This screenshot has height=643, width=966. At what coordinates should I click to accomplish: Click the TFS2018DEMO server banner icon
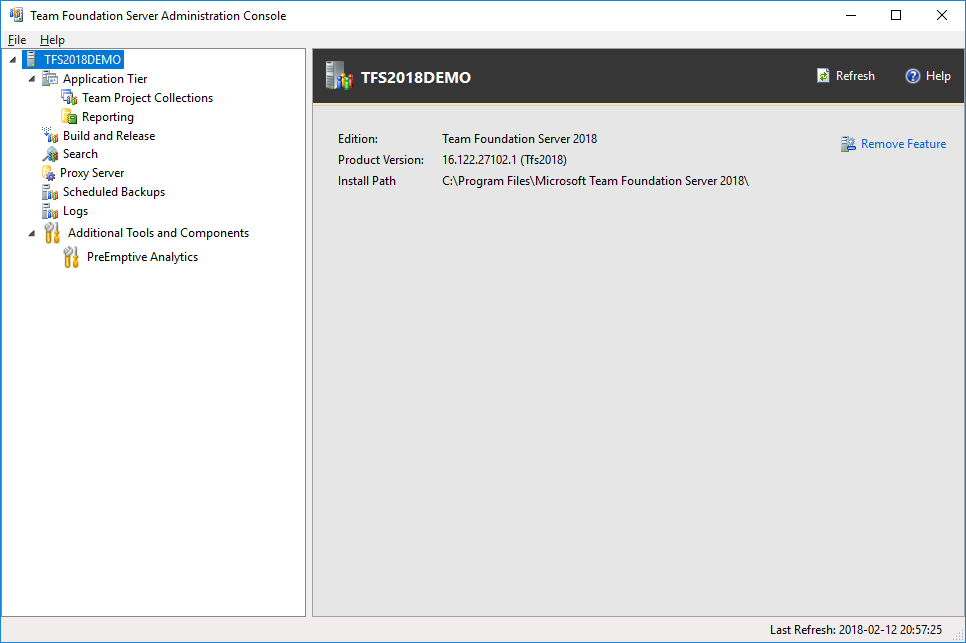(338, 75)
